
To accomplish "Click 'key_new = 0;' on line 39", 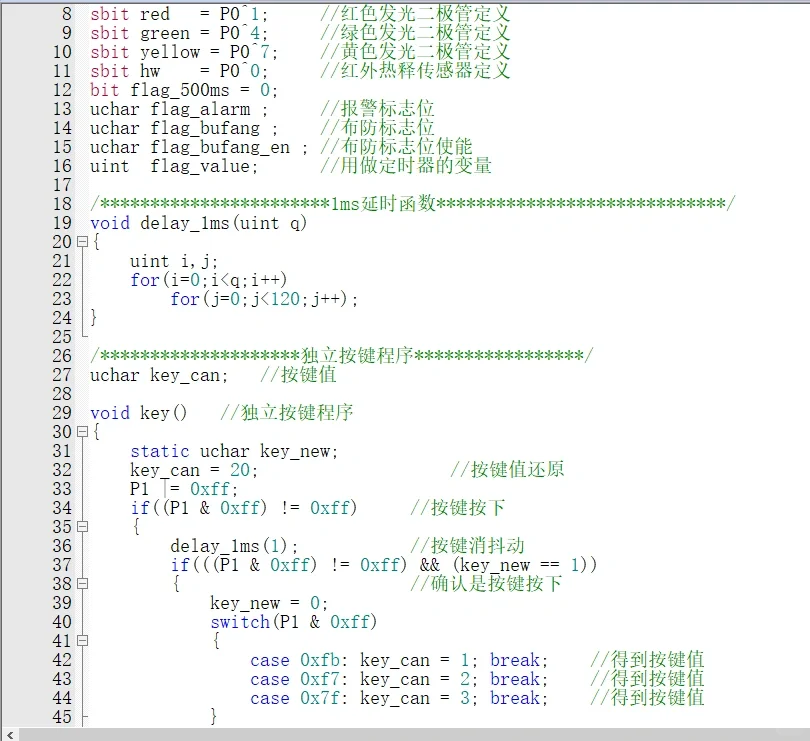I will coord(269,603).
